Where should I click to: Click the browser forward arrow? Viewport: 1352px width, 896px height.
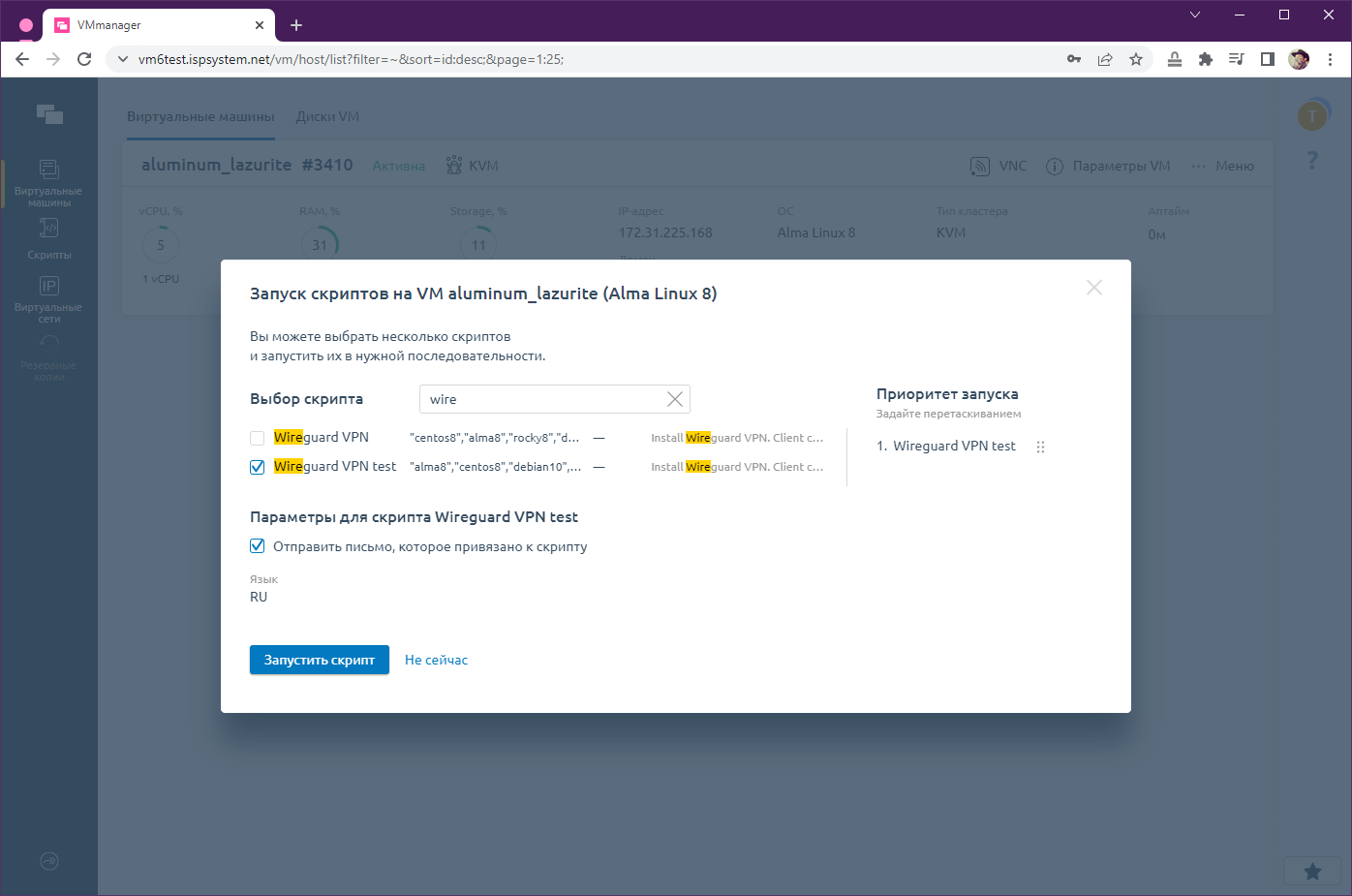[x=53, y=59]
